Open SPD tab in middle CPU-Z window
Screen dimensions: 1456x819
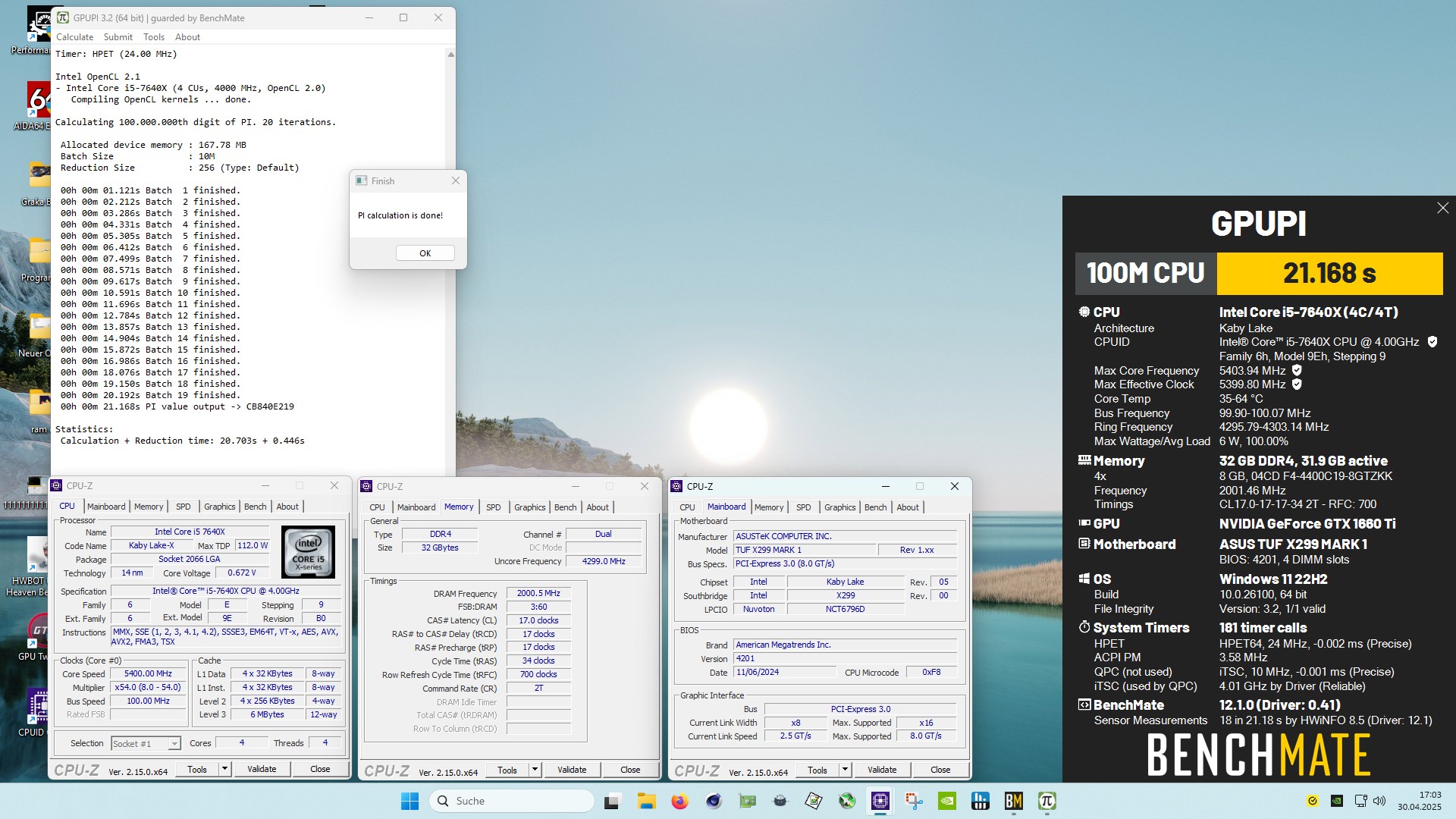pos(494,507)
